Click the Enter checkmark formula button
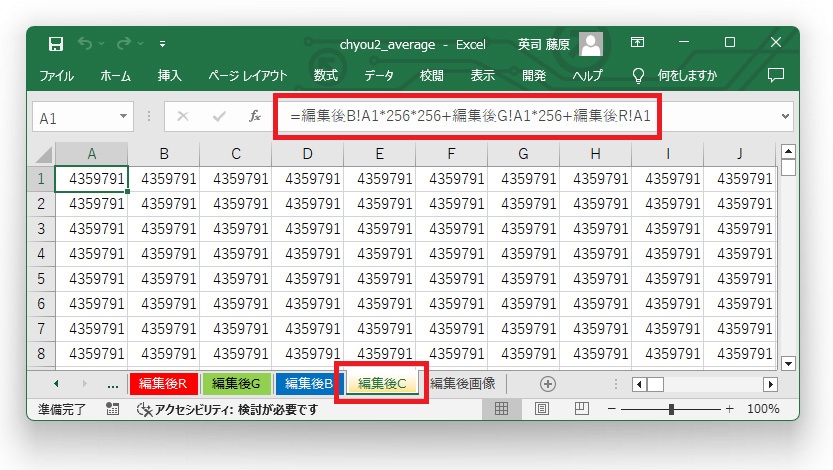This screenshot has height=470, width=833. point(219,116)
